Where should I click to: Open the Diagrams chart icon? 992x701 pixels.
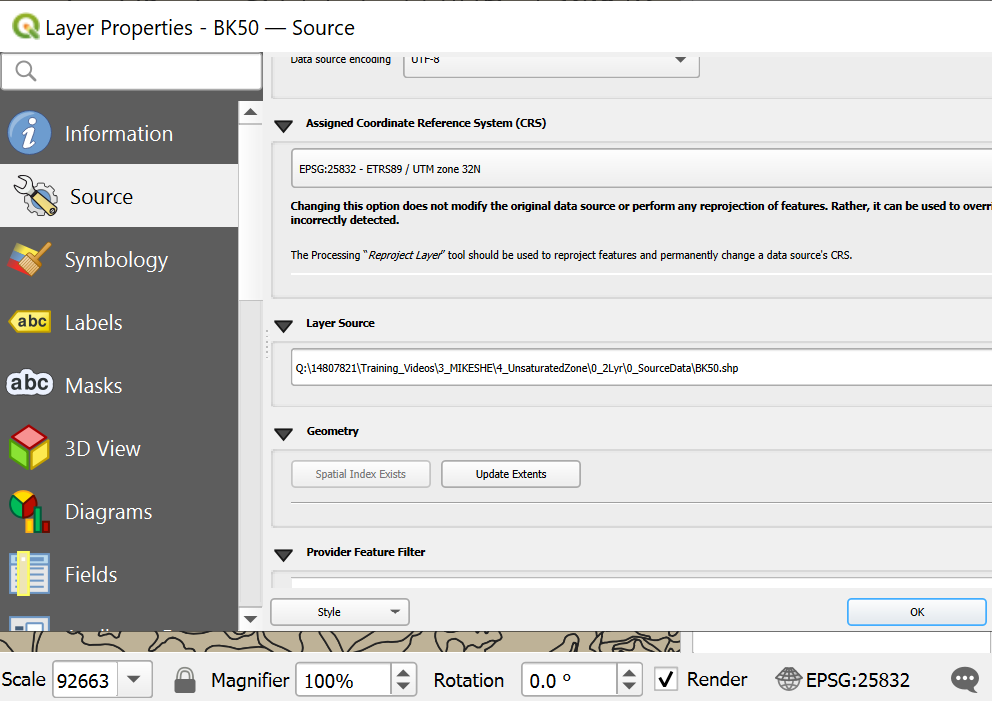click(x=29, y=511)
